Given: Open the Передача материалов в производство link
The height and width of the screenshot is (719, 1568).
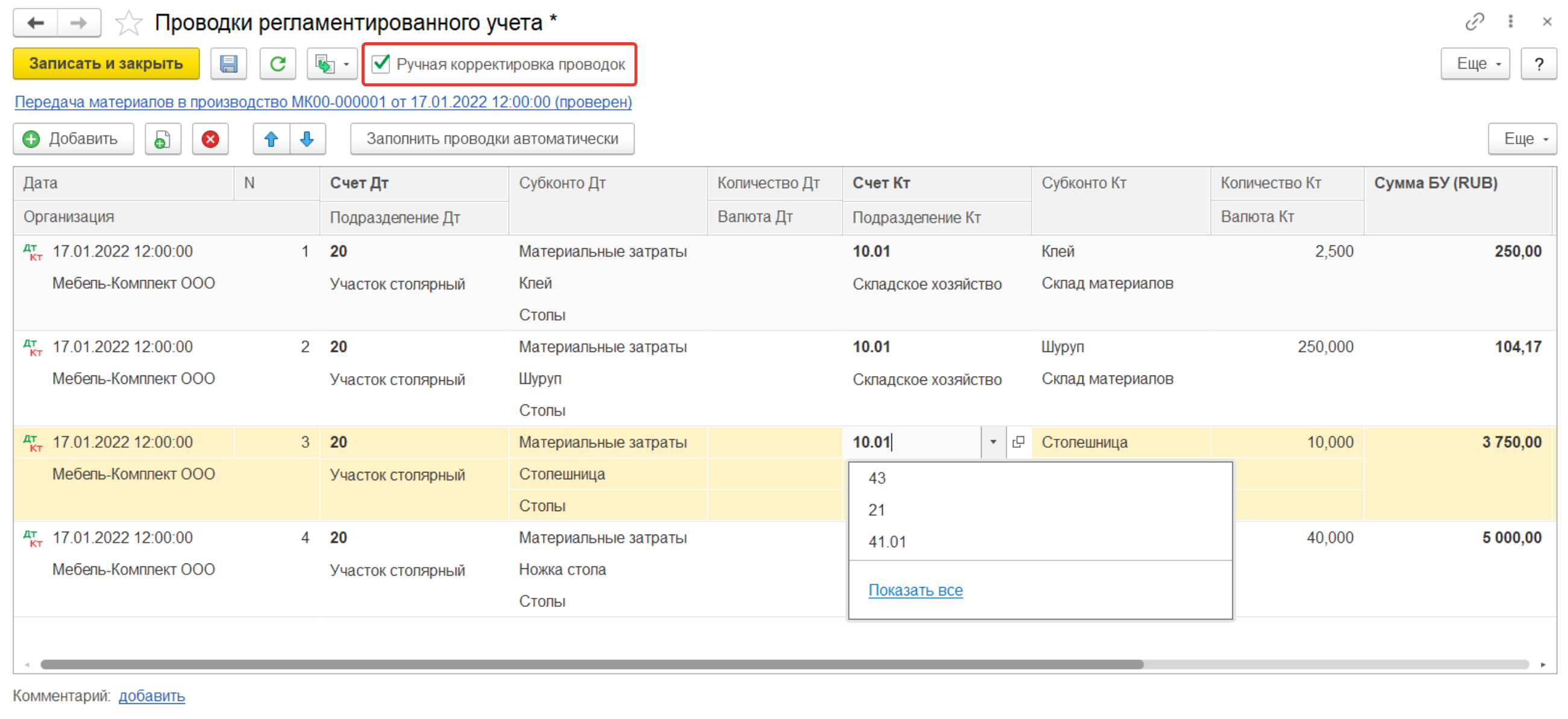Looking at the screenshot, I should coord(322,102).
